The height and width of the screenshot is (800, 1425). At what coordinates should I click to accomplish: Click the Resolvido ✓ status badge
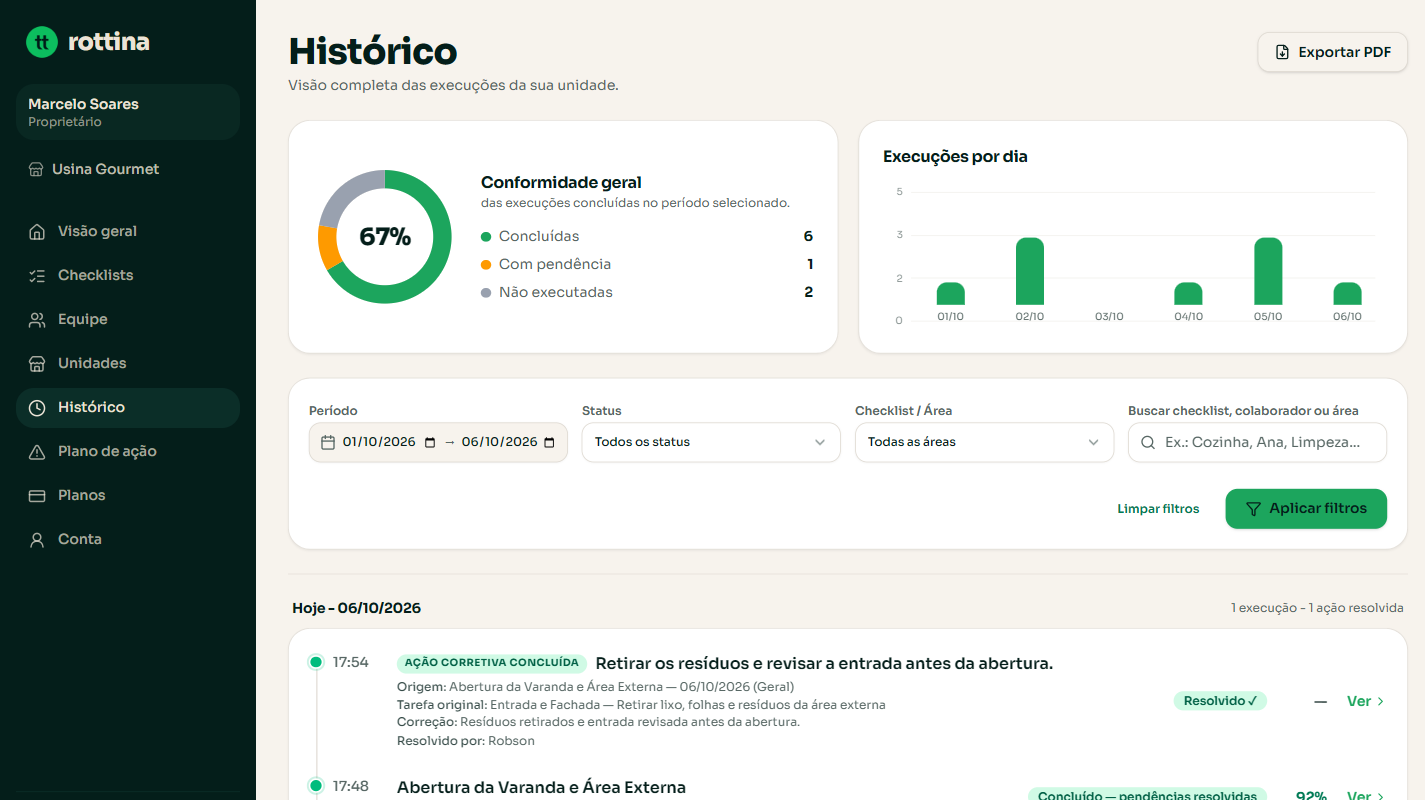(1220, 701)
